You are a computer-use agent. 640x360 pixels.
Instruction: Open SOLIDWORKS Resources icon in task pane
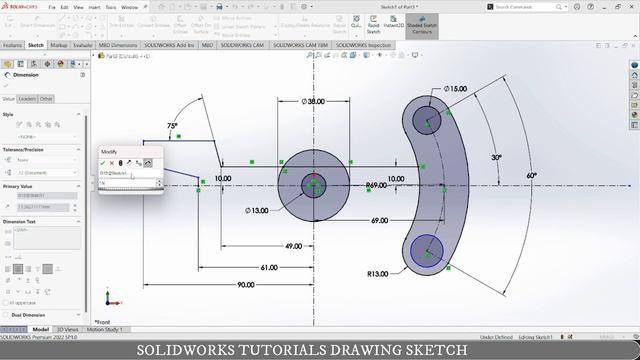click(634, 75)
